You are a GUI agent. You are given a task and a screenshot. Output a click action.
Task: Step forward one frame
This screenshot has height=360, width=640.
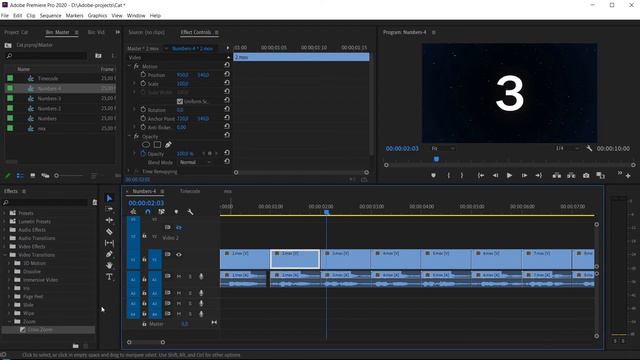524,176
